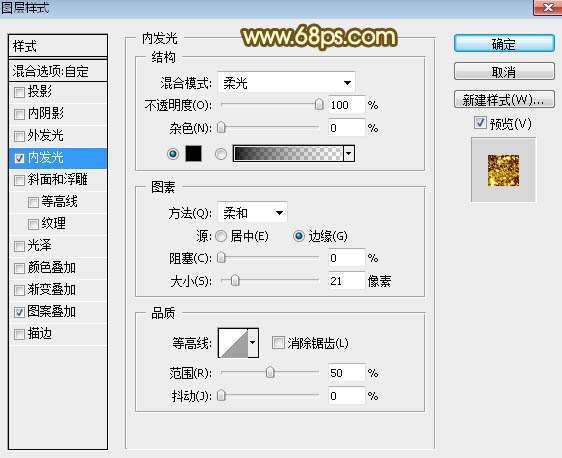
Task: Open the 图案叠加 style settings row
Action: click(58, 312)
